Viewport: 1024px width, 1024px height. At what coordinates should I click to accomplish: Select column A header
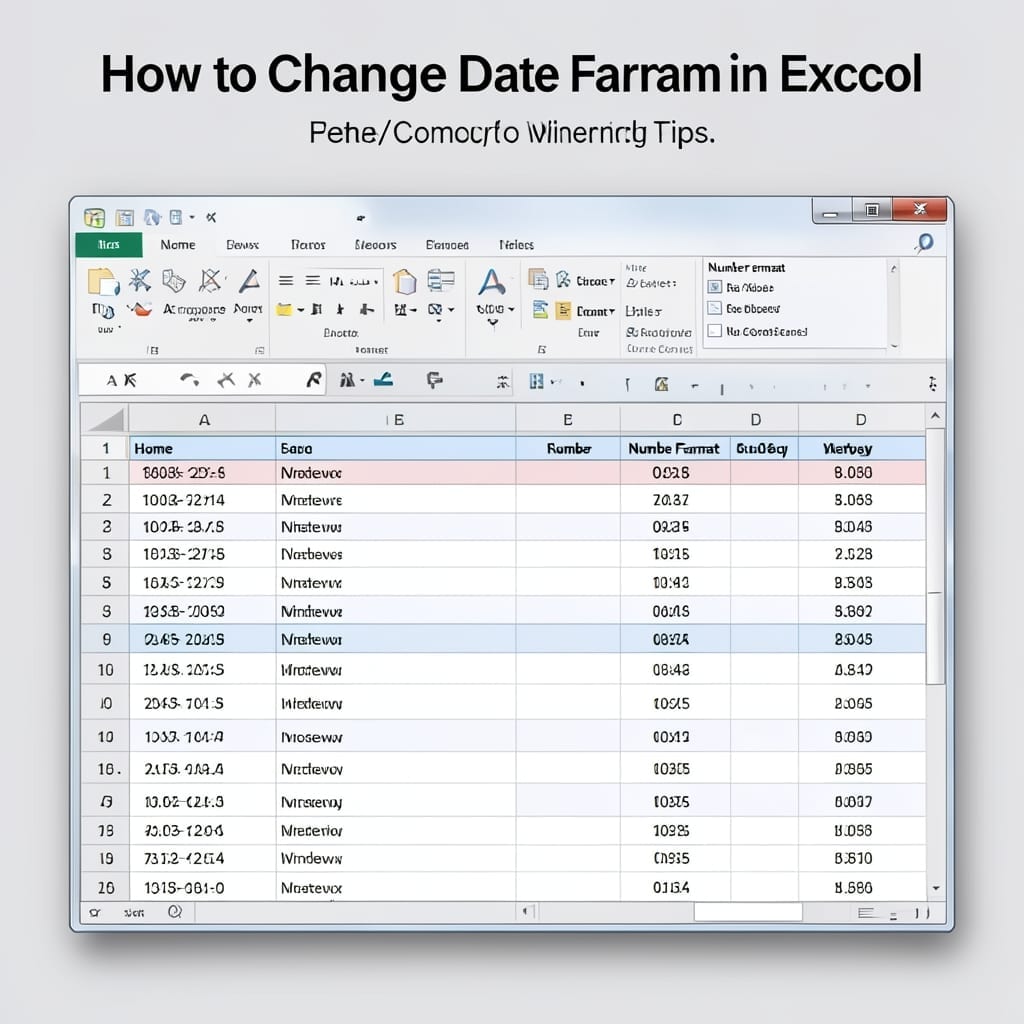click(x=203, y=420)
